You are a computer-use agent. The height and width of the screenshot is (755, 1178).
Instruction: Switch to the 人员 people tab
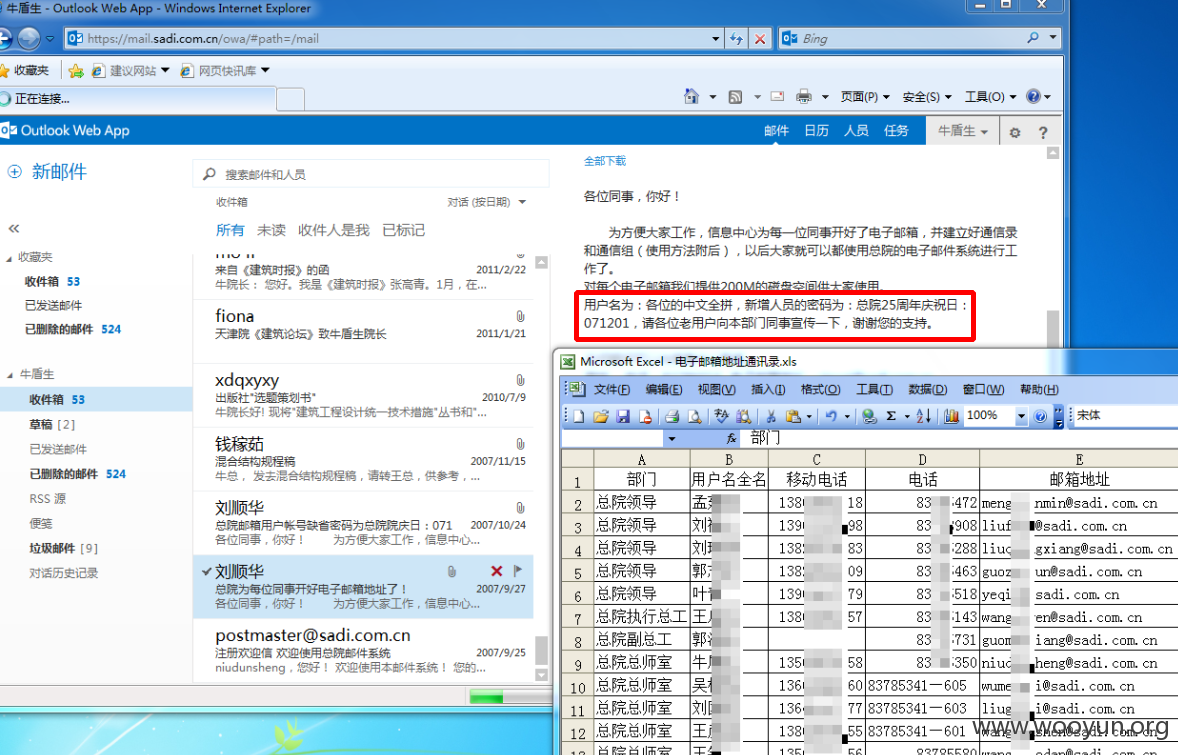point(856,131)
